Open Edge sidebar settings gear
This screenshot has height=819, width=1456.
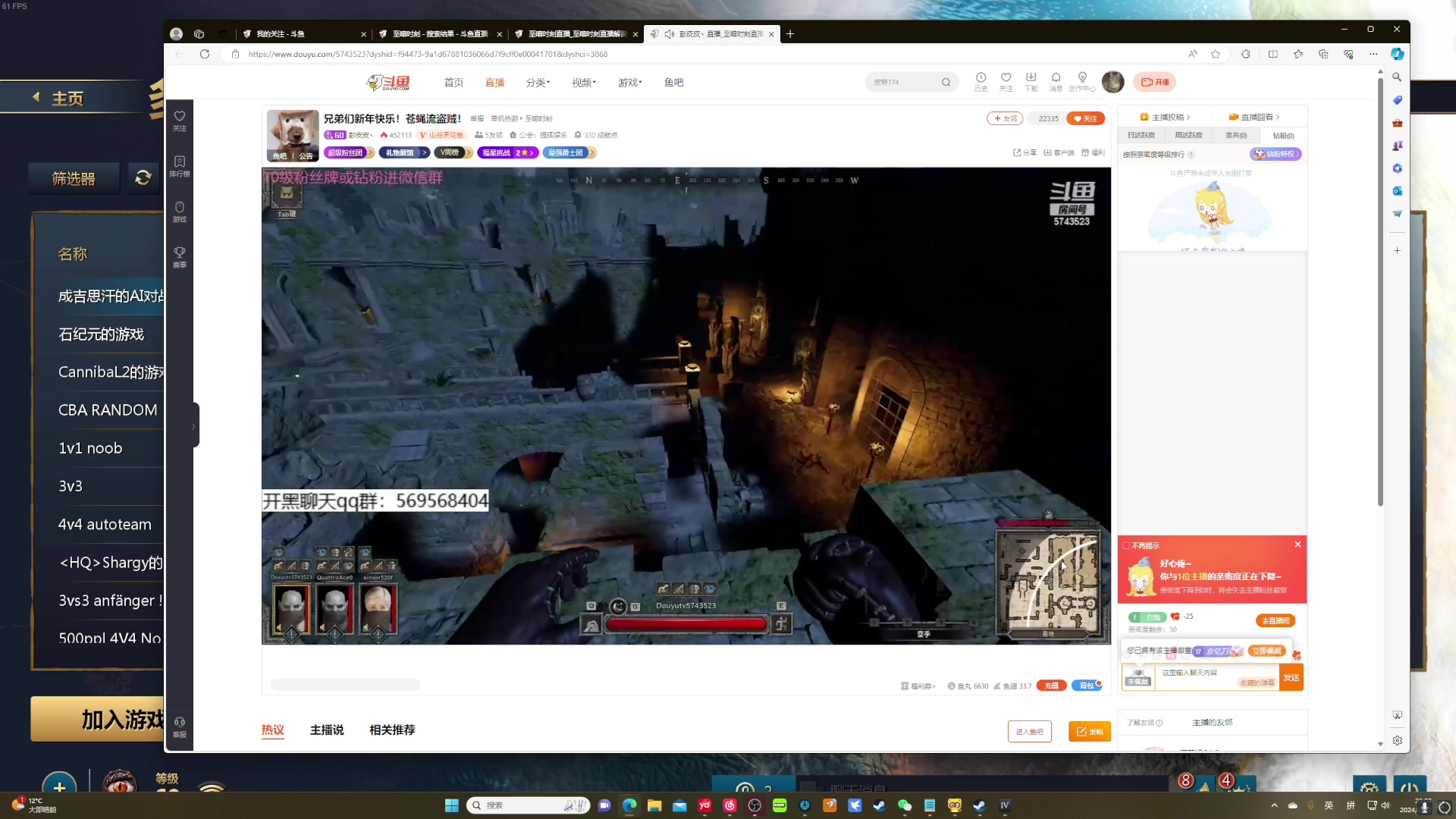(1397, 740)
